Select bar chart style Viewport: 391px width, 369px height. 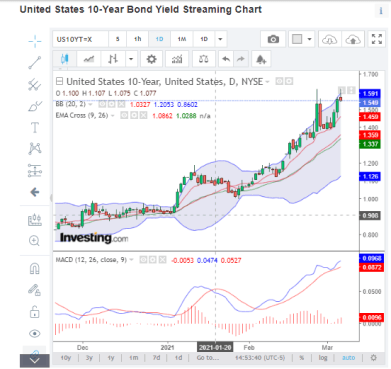[x=113, y=59]
